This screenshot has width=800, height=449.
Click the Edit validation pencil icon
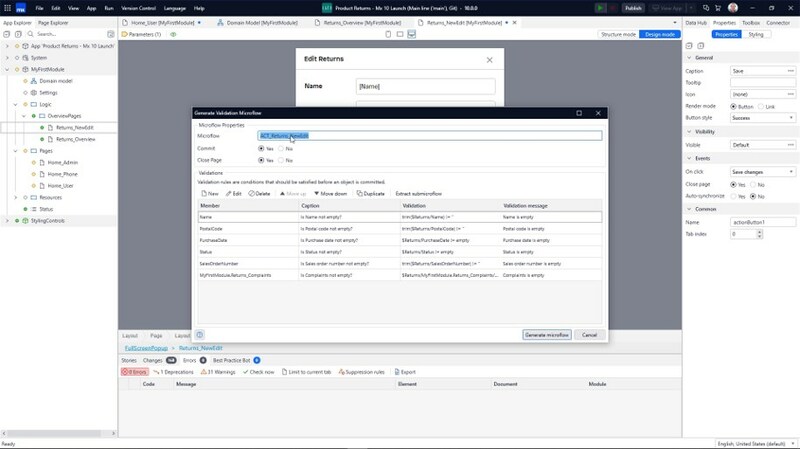229,193
